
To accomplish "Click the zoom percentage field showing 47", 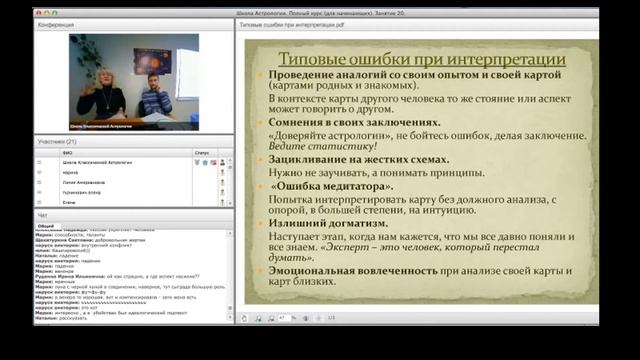I will point(284,318).
